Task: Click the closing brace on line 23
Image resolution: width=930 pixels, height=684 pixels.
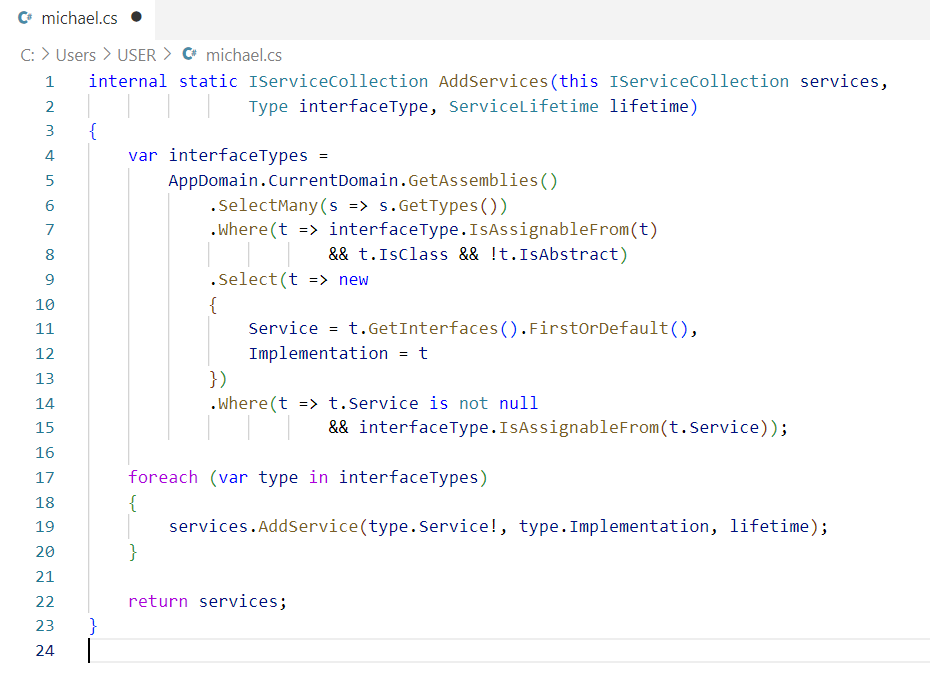Action: click(x=93, y=626)
